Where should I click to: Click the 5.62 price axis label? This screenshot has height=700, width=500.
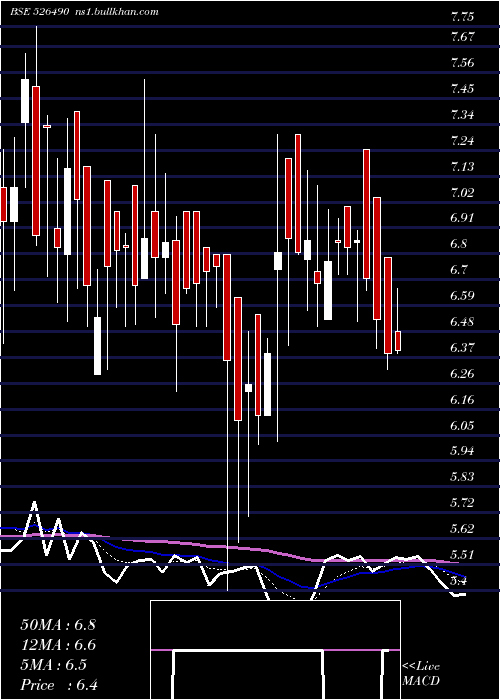462,529
